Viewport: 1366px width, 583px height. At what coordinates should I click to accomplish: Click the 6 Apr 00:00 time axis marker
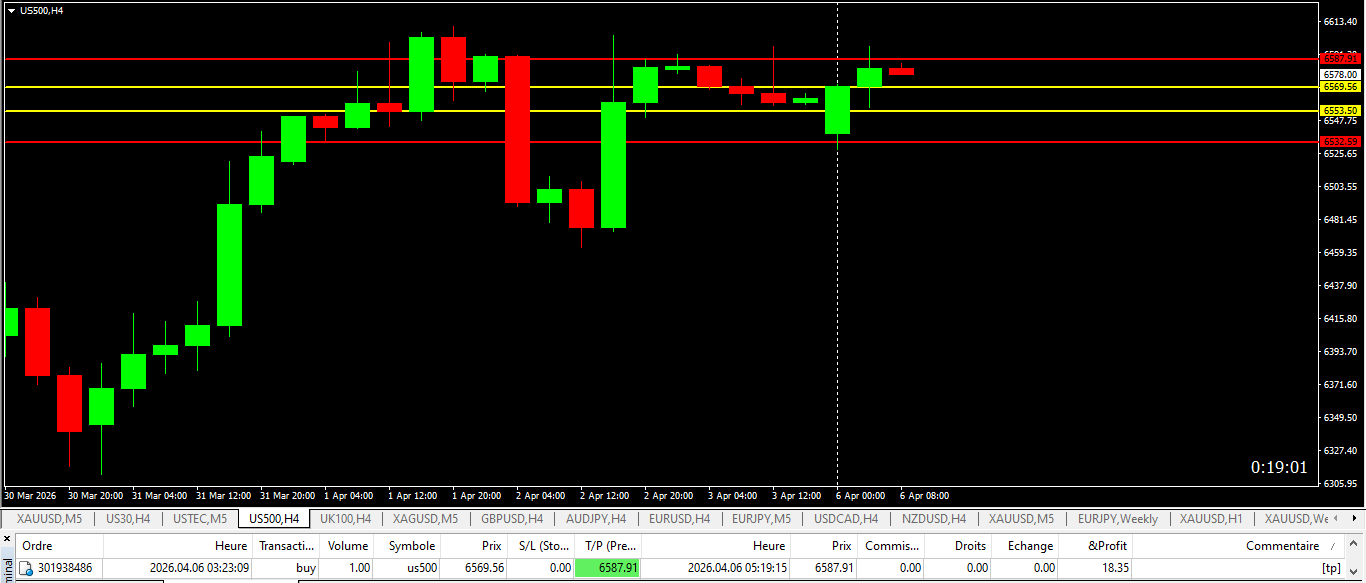pyautogui.click(x=860, y=496)
